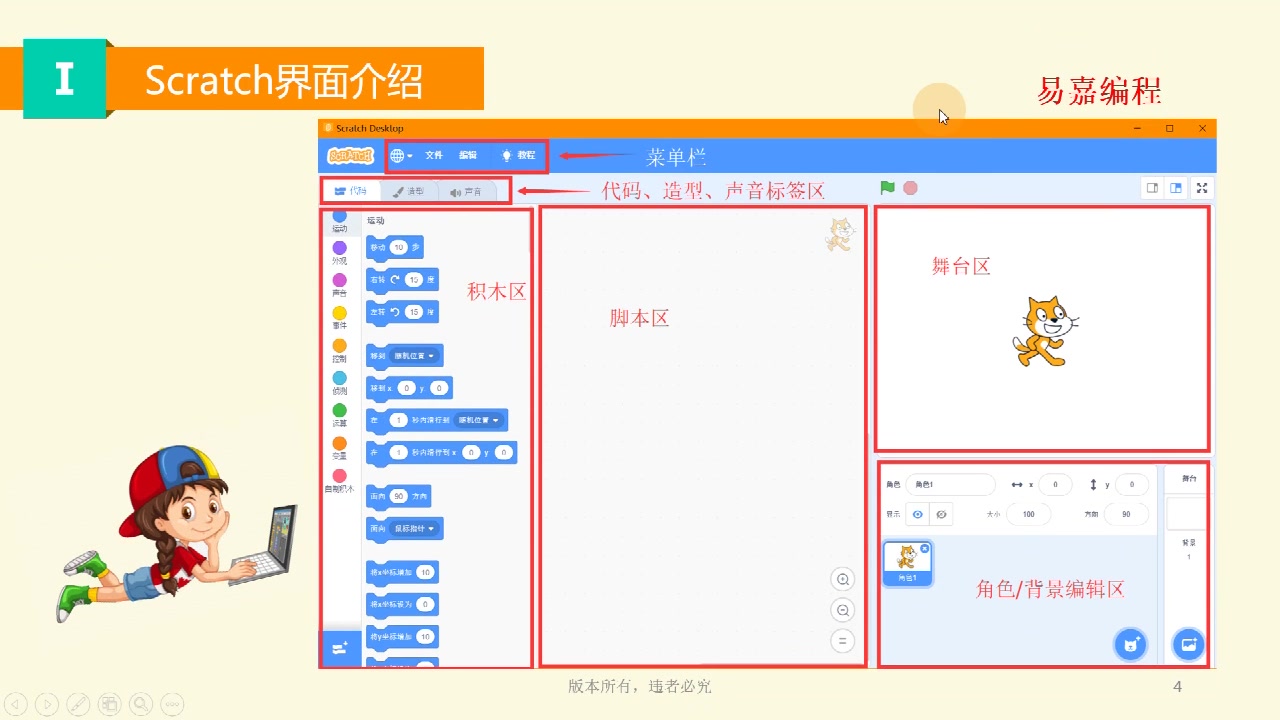Image resolution: width=1280 pixels, height=720 pixels.
Task: Minimize the Scratch Desktop window
Action: [1138, 128]
